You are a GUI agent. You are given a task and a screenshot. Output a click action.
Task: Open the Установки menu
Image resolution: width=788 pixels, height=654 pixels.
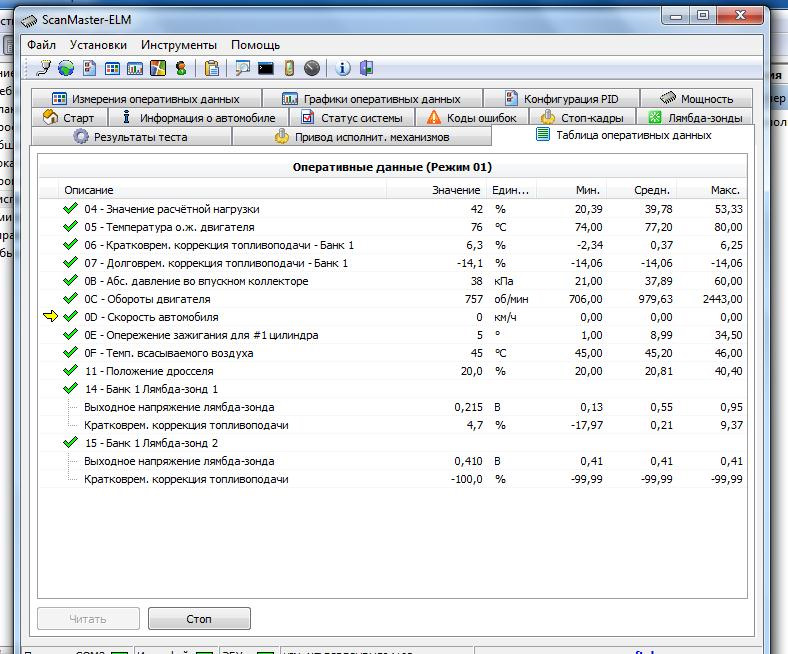(x=99, y=45)
